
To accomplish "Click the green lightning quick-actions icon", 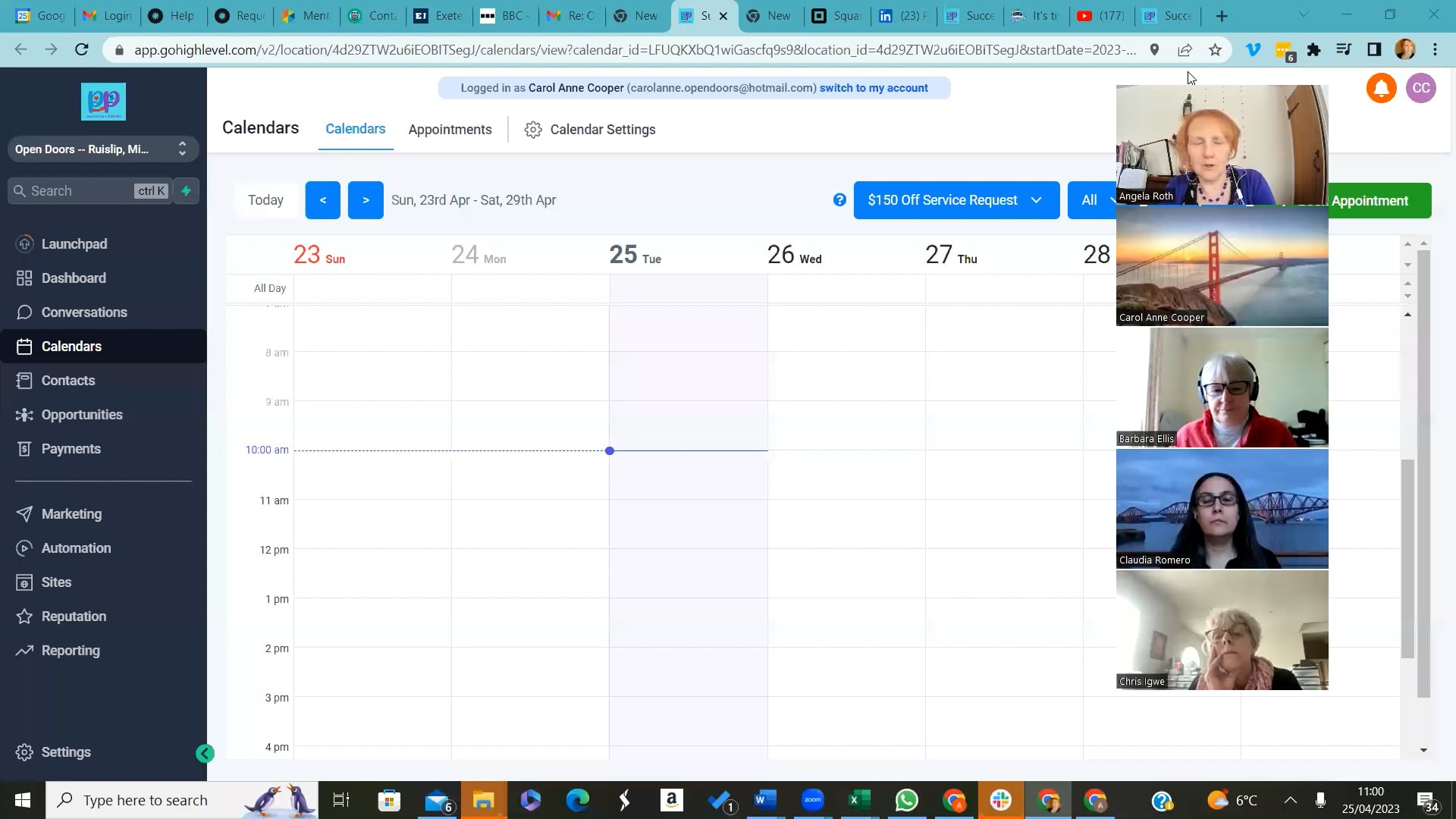I will point(186,191).
